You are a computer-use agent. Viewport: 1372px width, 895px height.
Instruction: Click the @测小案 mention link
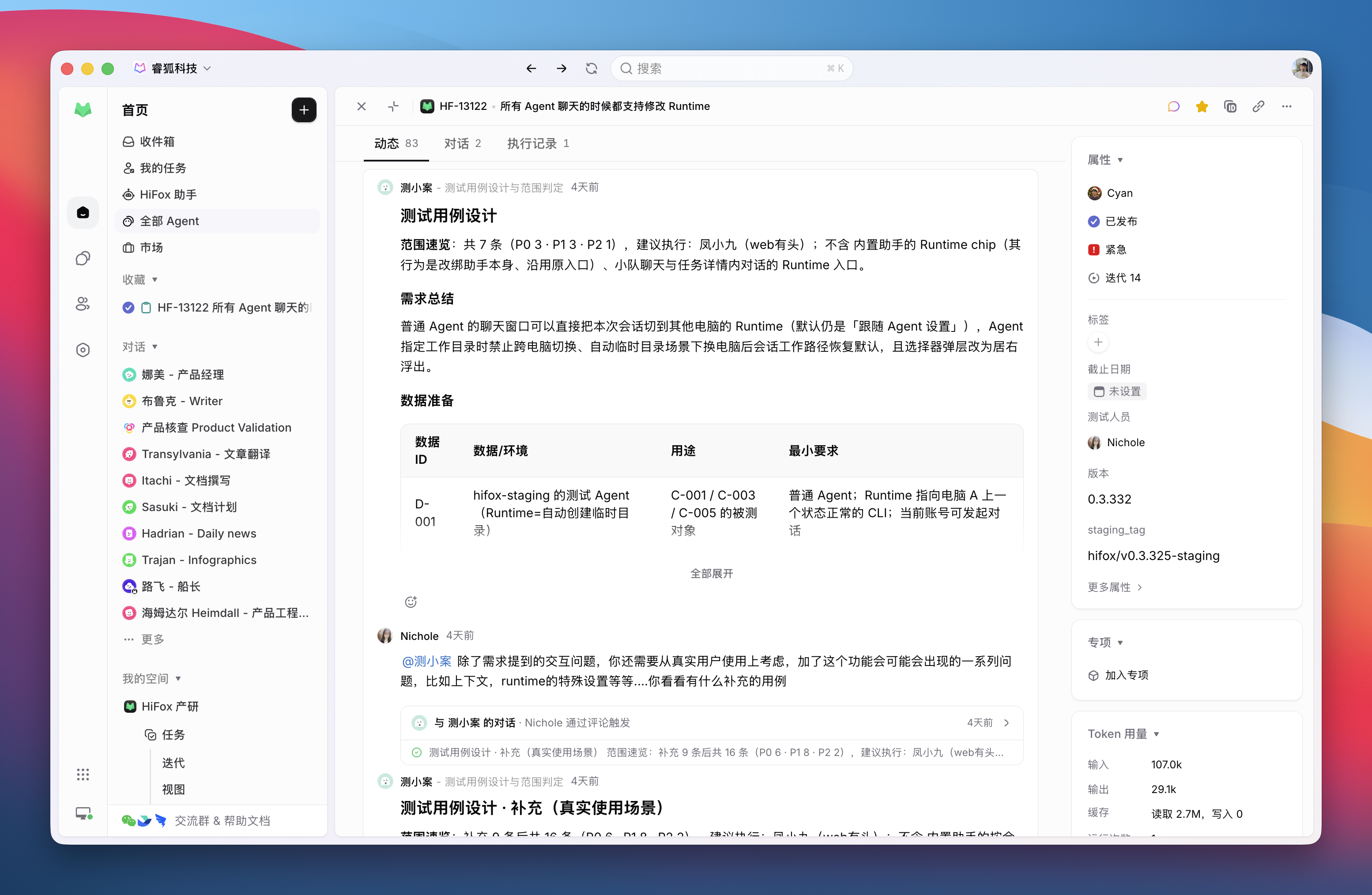pyautogui.click(x=426, y=662)
